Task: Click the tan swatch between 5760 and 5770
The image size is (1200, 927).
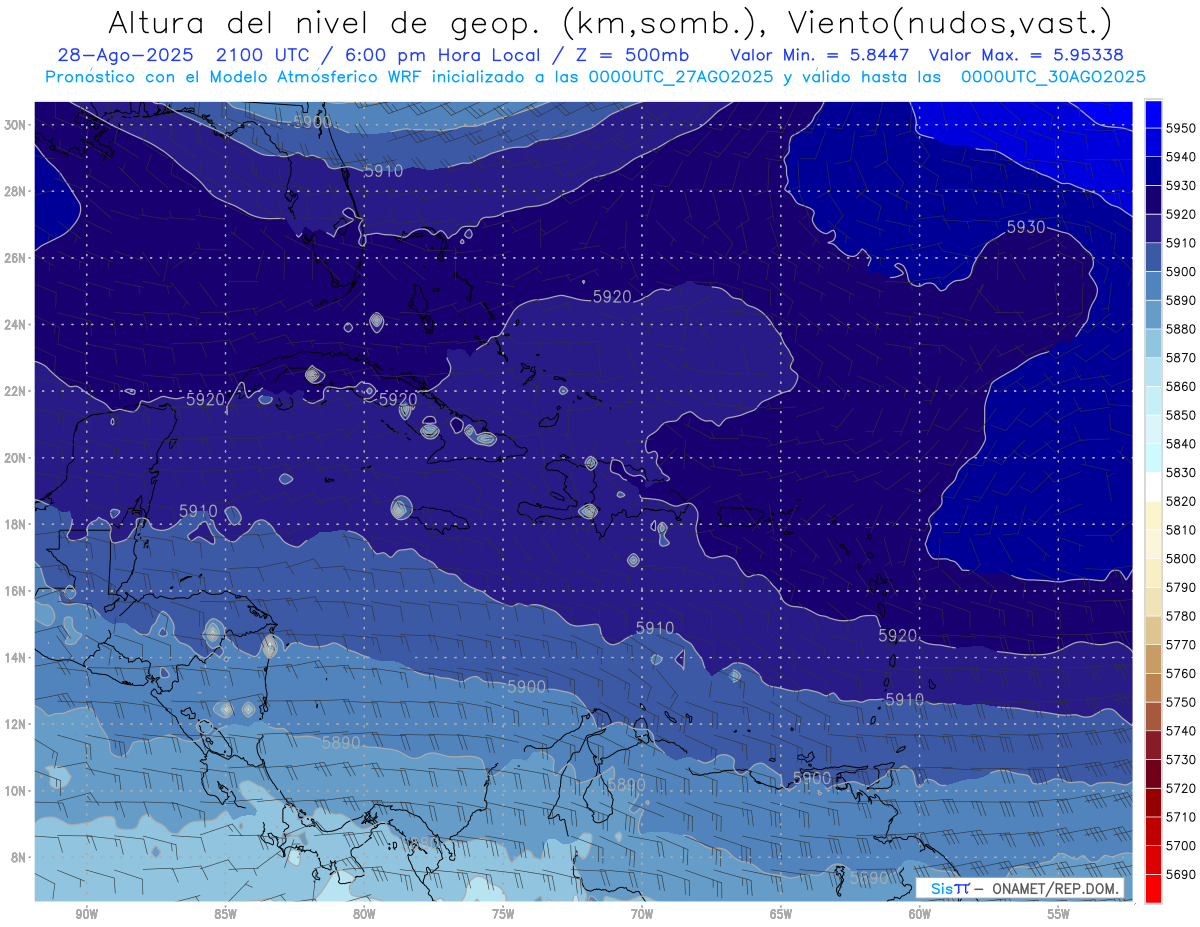Action: click(x=1153, y=659)
